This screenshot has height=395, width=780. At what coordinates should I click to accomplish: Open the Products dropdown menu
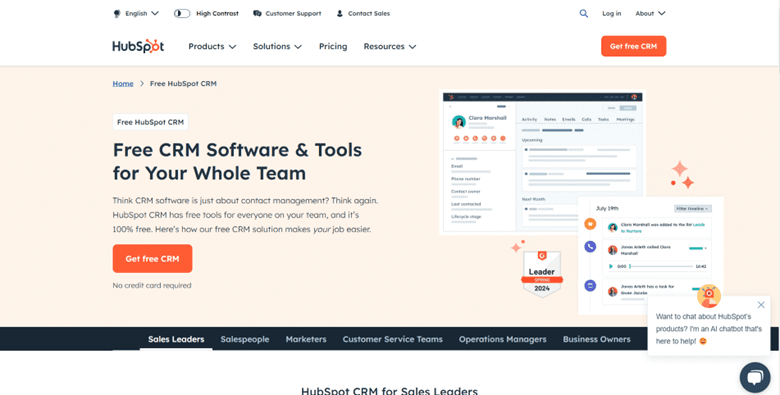point(212,46)
